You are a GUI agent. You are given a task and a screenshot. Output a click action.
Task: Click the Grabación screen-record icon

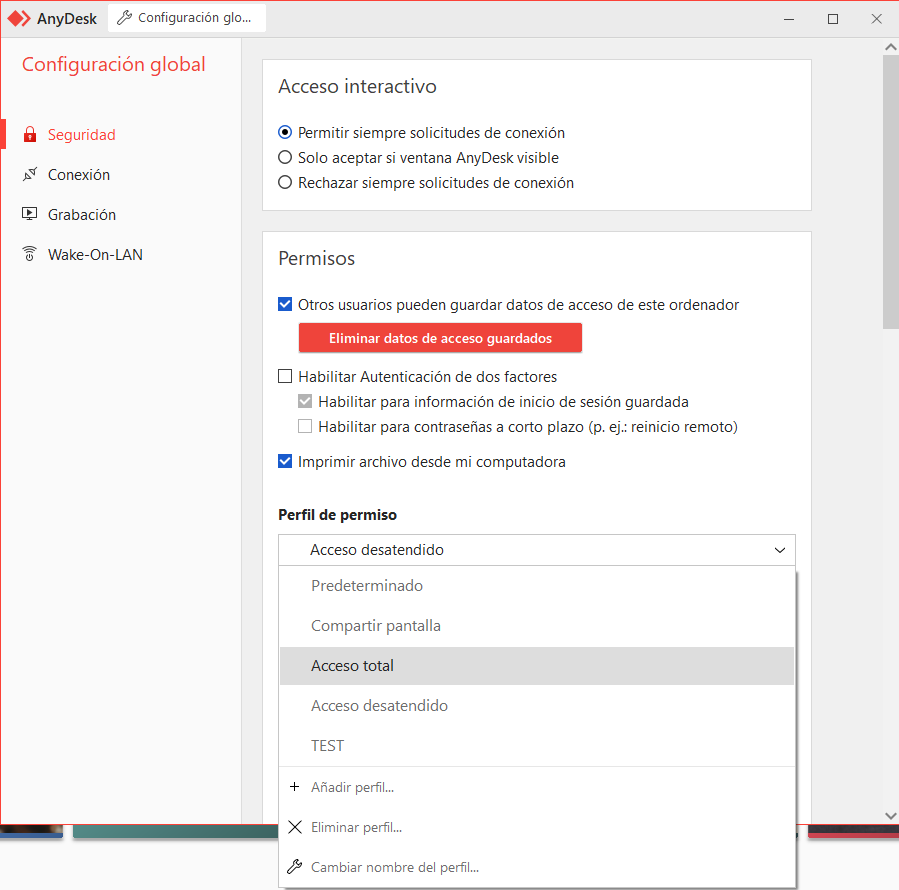(x=30, y=214)
